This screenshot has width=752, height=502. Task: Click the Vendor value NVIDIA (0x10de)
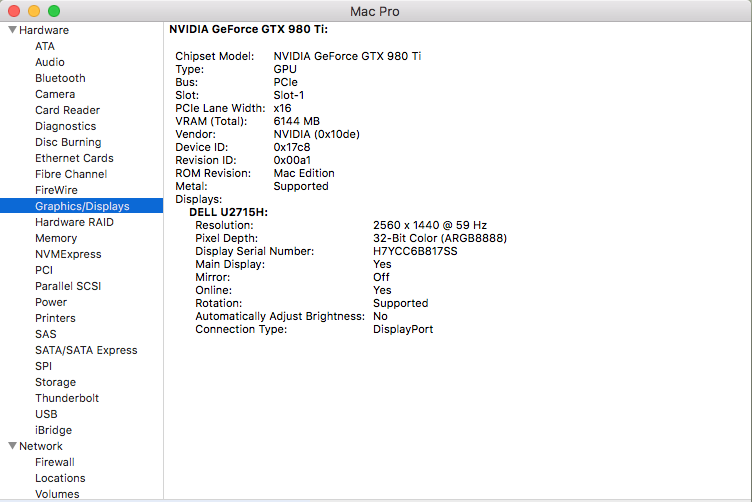pos(317,134)
